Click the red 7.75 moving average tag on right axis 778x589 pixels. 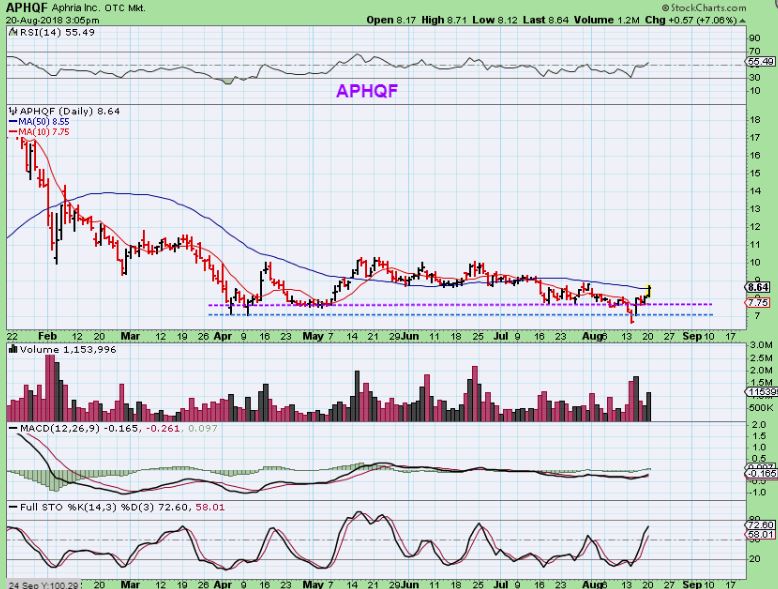click(758, 302)
